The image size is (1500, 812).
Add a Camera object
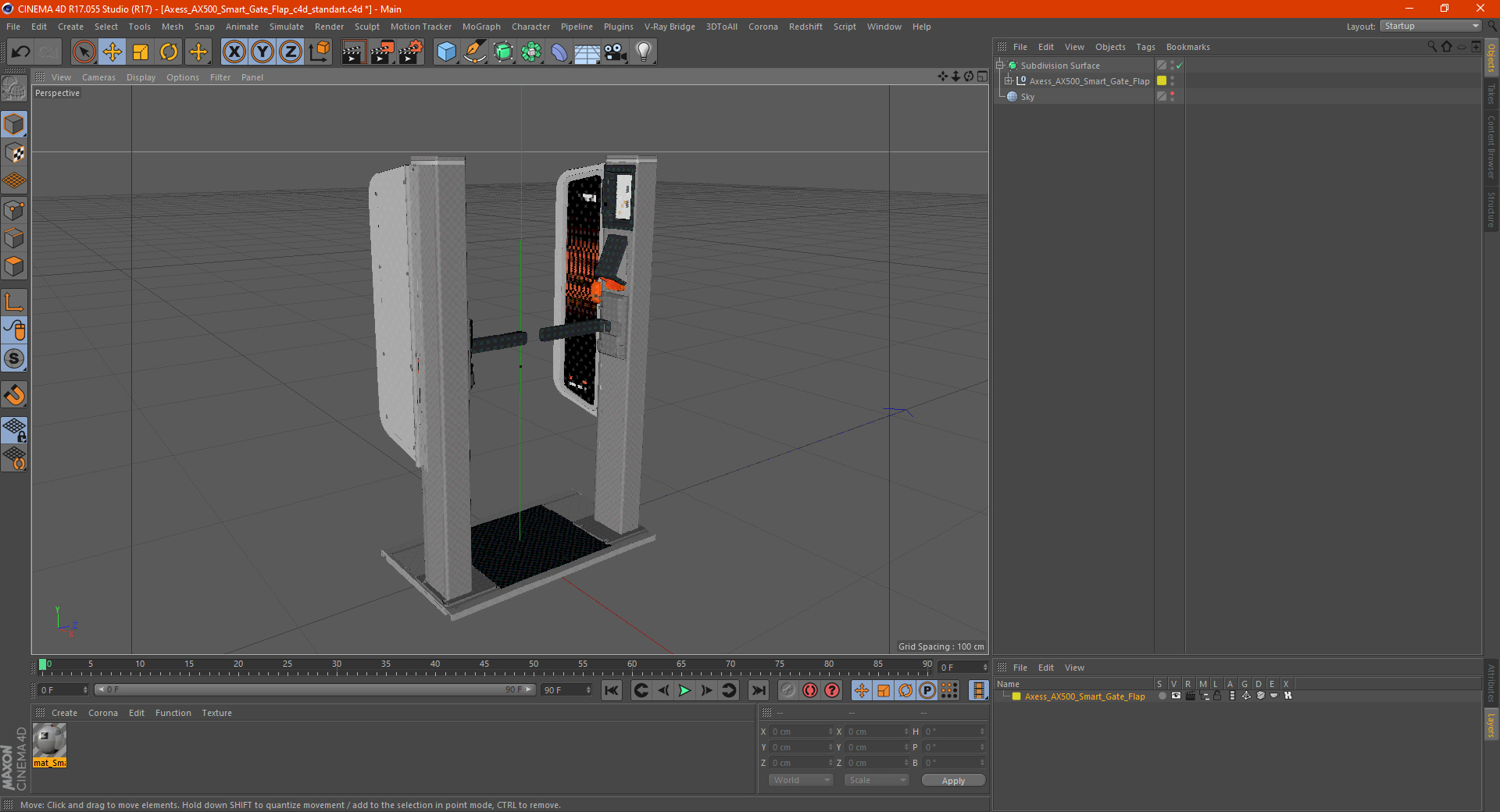616,52
